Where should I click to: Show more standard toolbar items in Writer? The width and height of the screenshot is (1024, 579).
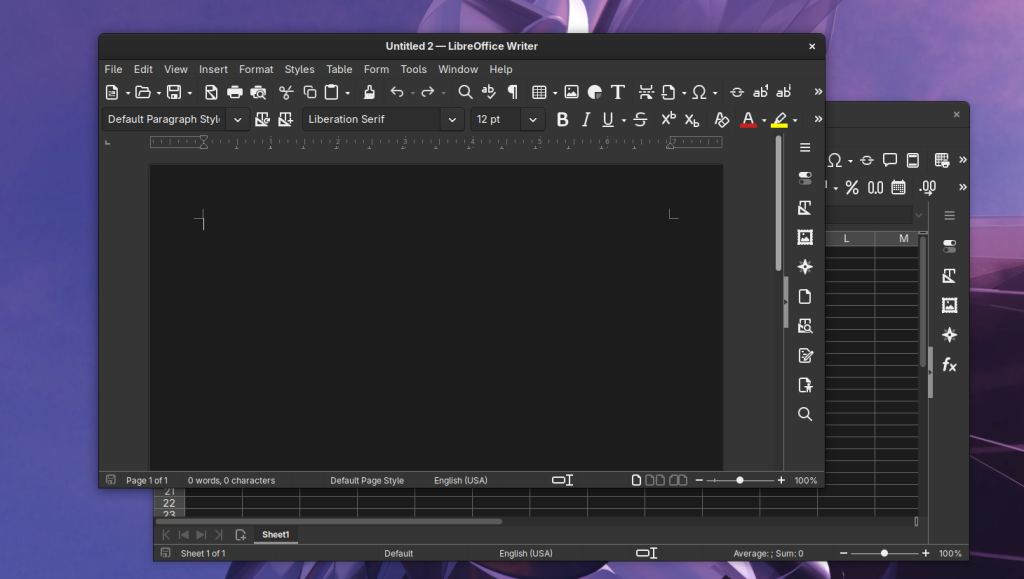818,92
